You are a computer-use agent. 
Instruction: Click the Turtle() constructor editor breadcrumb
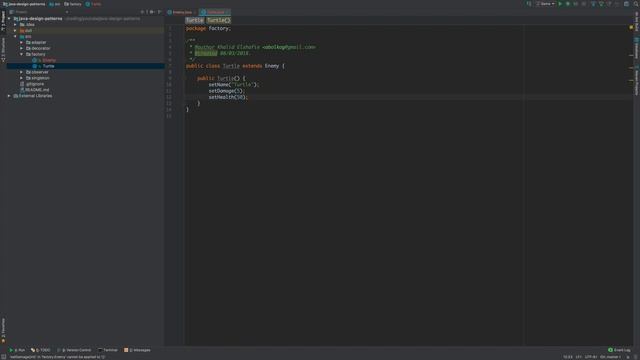pos(218,20)
